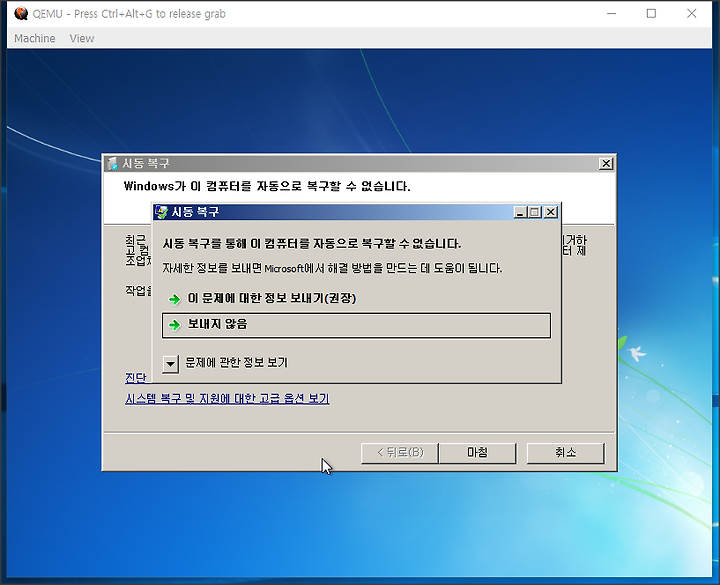Image resolution: width=720 pixels, height=585 pixels.
Task: Minimize the inner '시동 복구' dialog
Action: click(x=520, y=212)
